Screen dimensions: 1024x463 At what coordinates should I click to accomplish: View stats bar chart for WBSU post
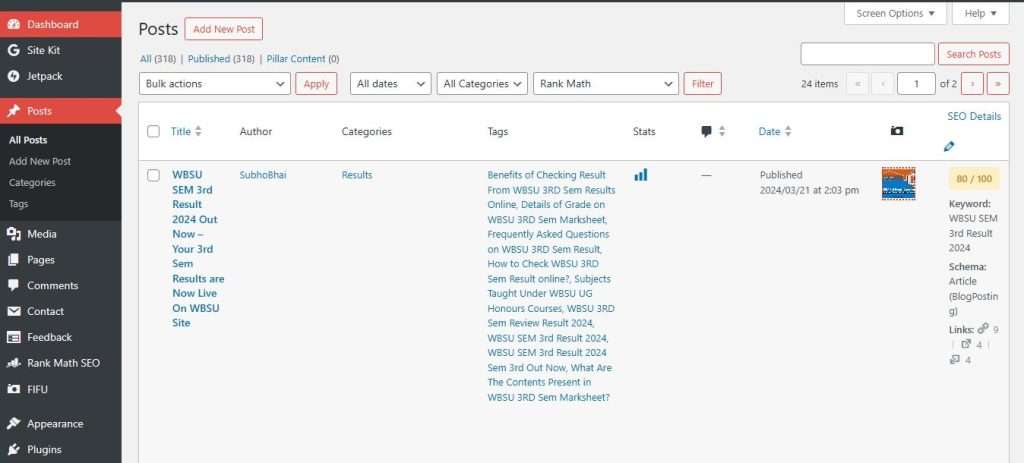coord(641,174)
